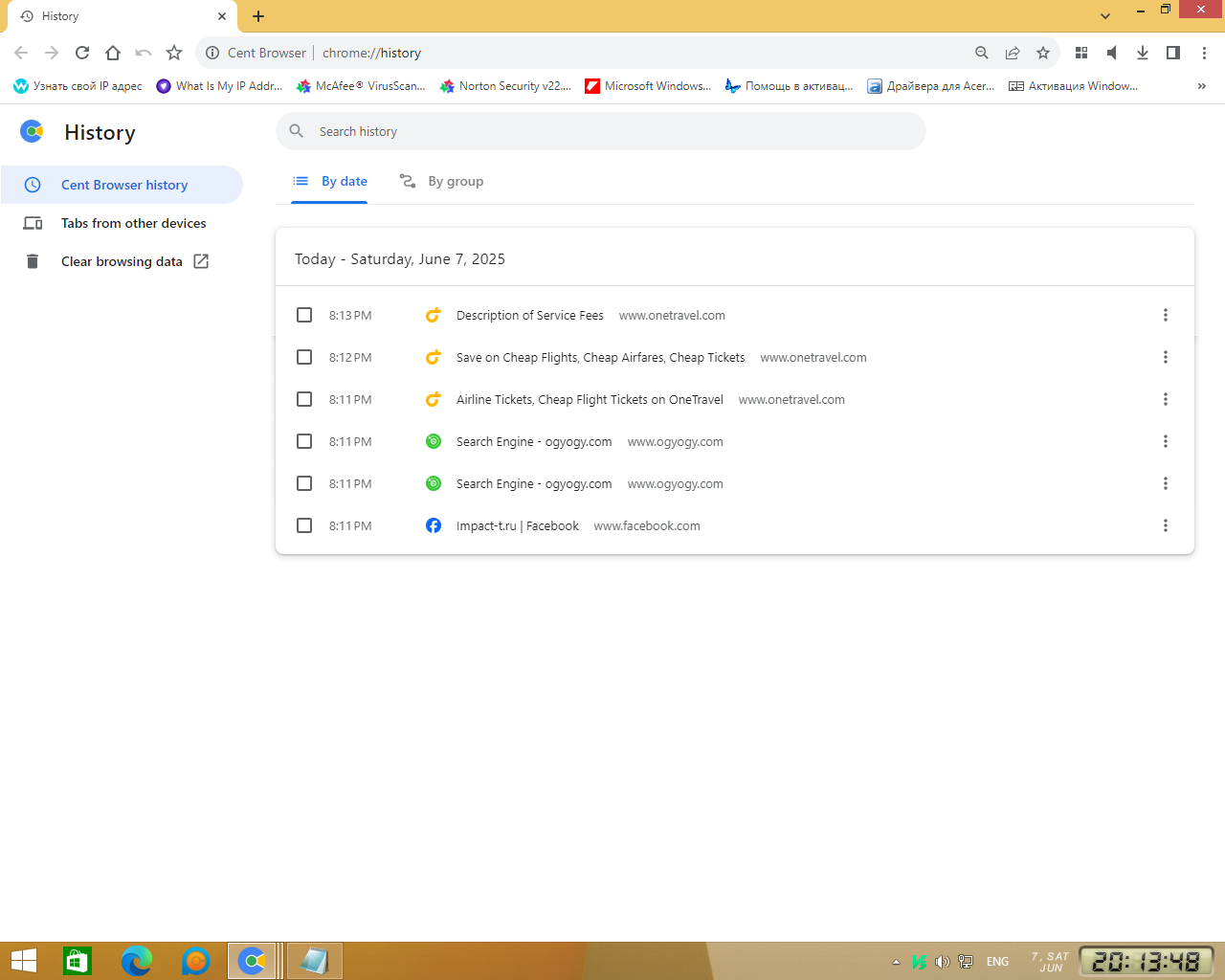Image resolution: width=1225 pixels, height=980 pixels.
Task: Click the browser Back arrow button
Action: pos(21,53)
